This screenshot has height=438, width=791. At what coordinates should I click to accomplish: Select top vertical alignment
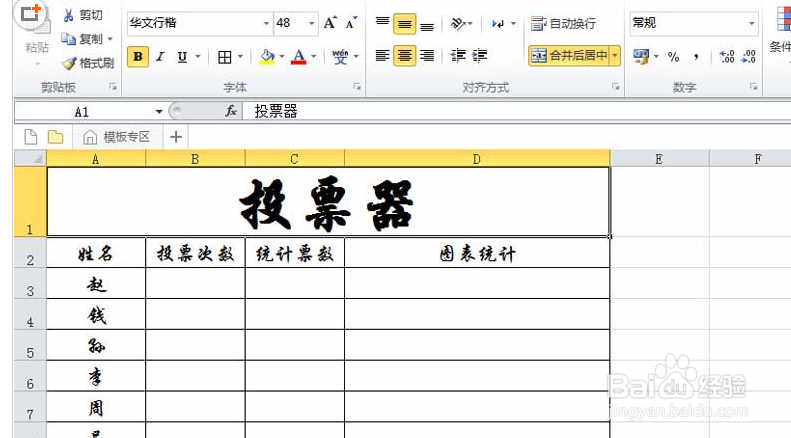[382, 23]
